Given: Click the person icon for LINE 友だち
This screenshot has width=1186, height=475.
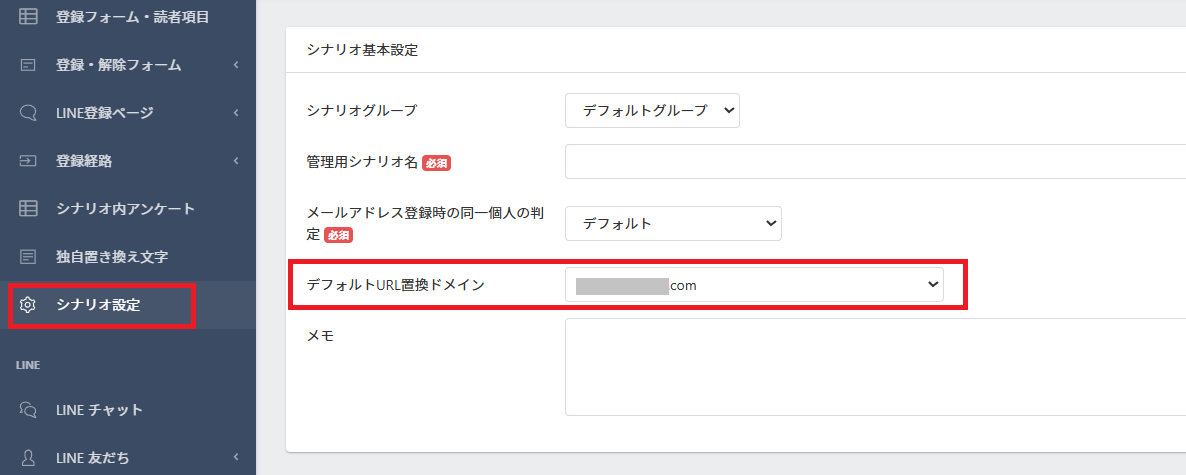Looking at the screenshot, I should pyautogui.click(x=28, y=458).
